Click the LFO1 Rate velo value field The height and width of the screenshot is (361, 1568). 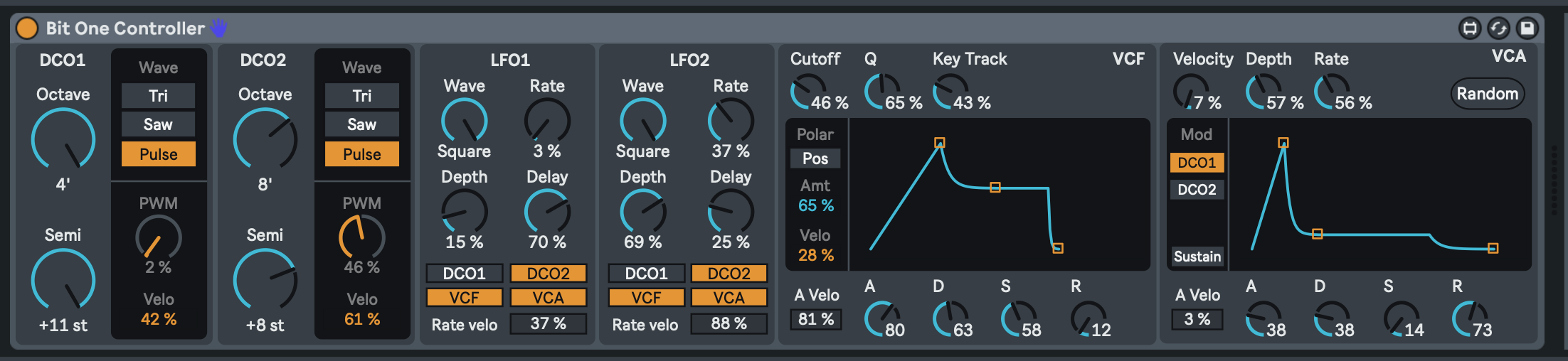click(x=548, y=324)
